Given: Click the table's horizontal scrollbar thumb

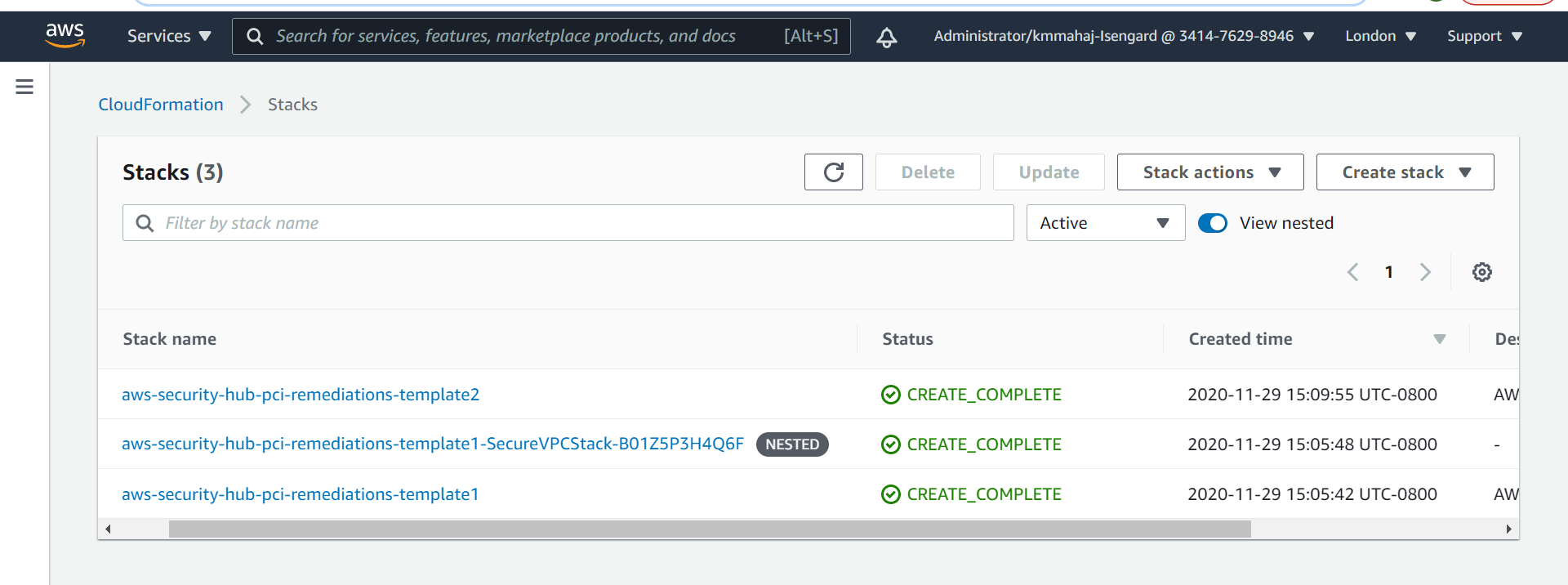Looking at the screenshot, I should [710, 529].
